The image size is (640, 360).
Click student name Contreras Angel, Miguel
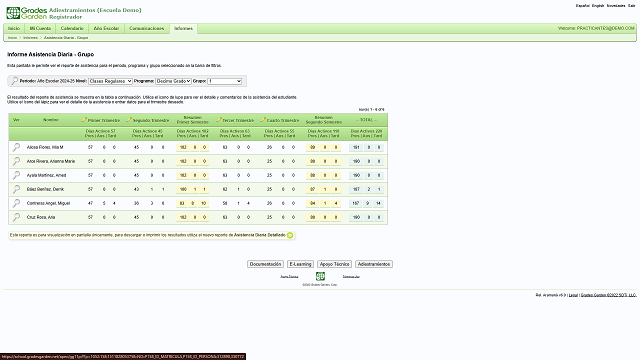click(48, 203)
